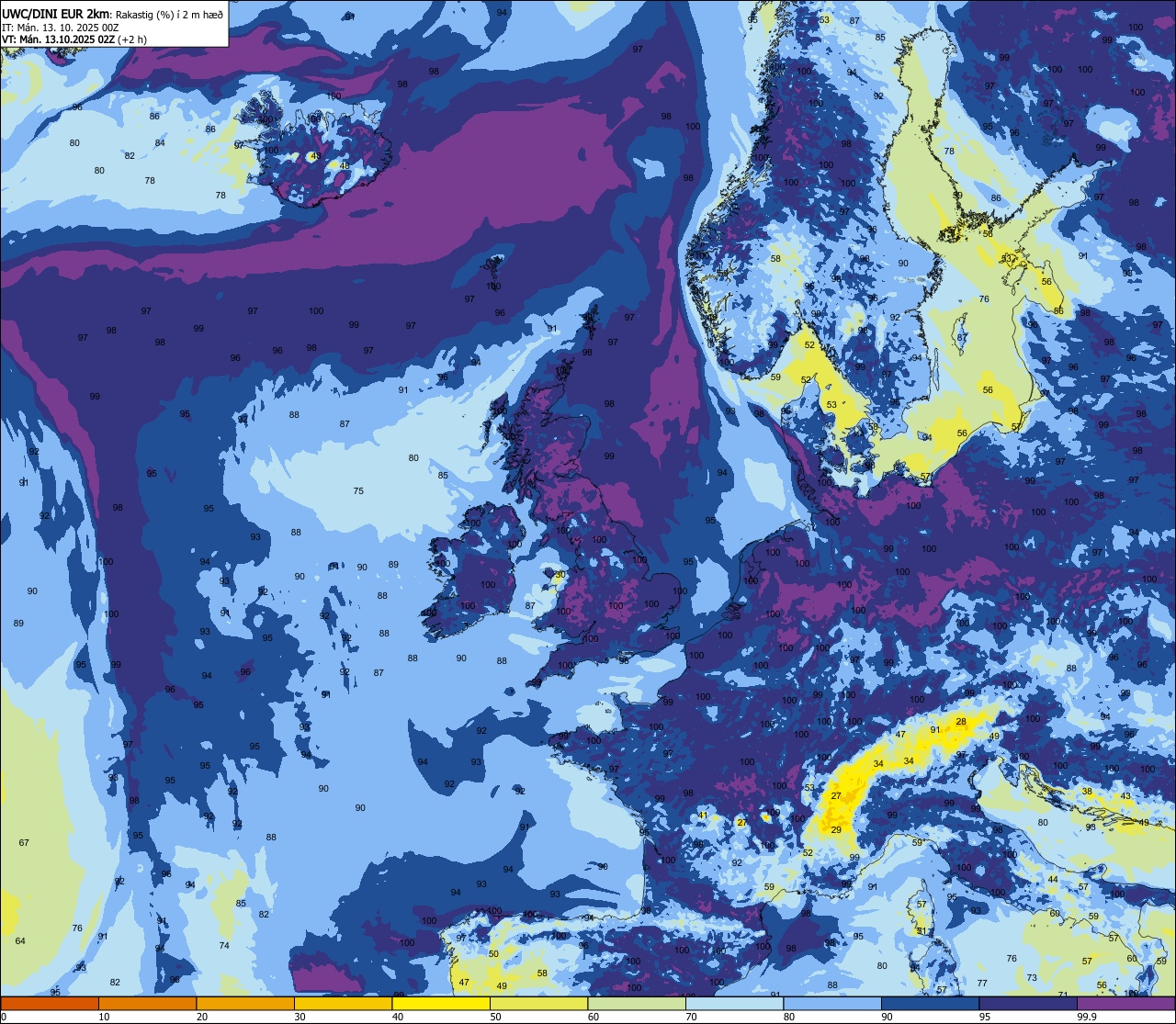1176x1024 pixels.
Task: Click the 95–99.9 % dark indigo legend swatch
Action: click(x=1028, y=1003)
